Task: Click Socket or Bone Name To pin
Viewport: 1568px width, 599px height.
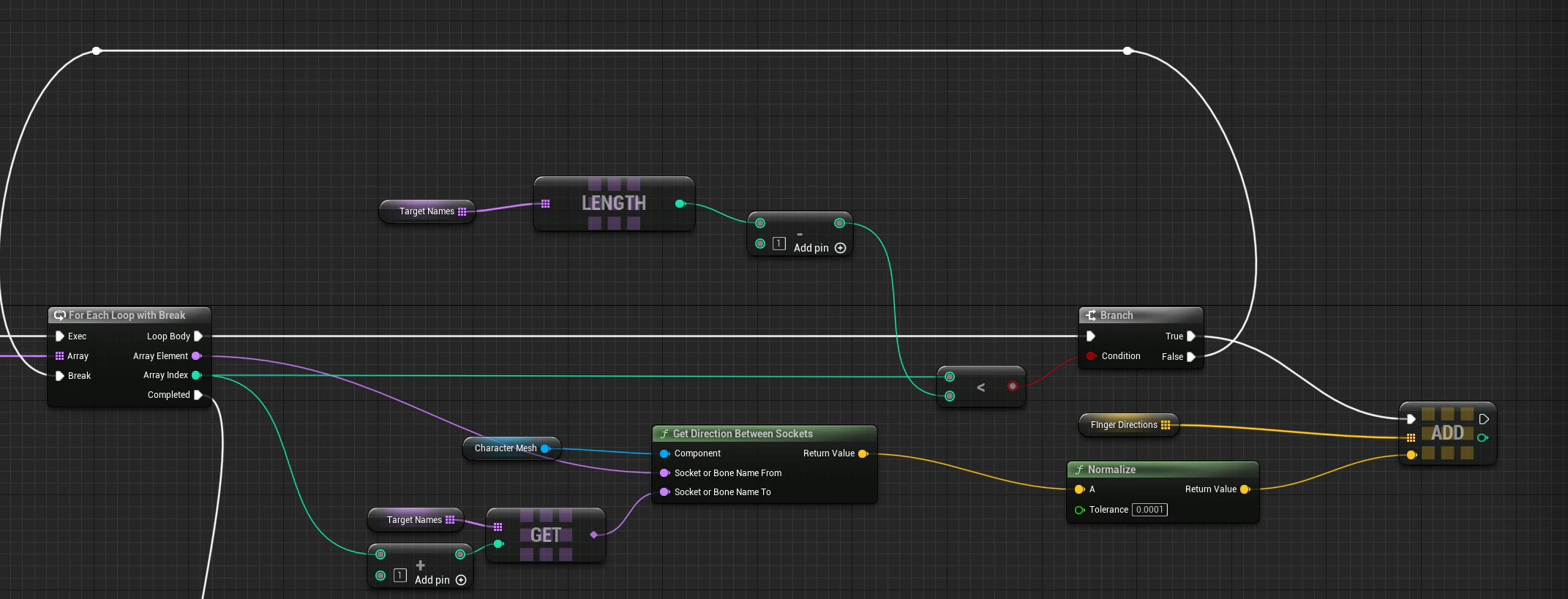Action: 664,492
